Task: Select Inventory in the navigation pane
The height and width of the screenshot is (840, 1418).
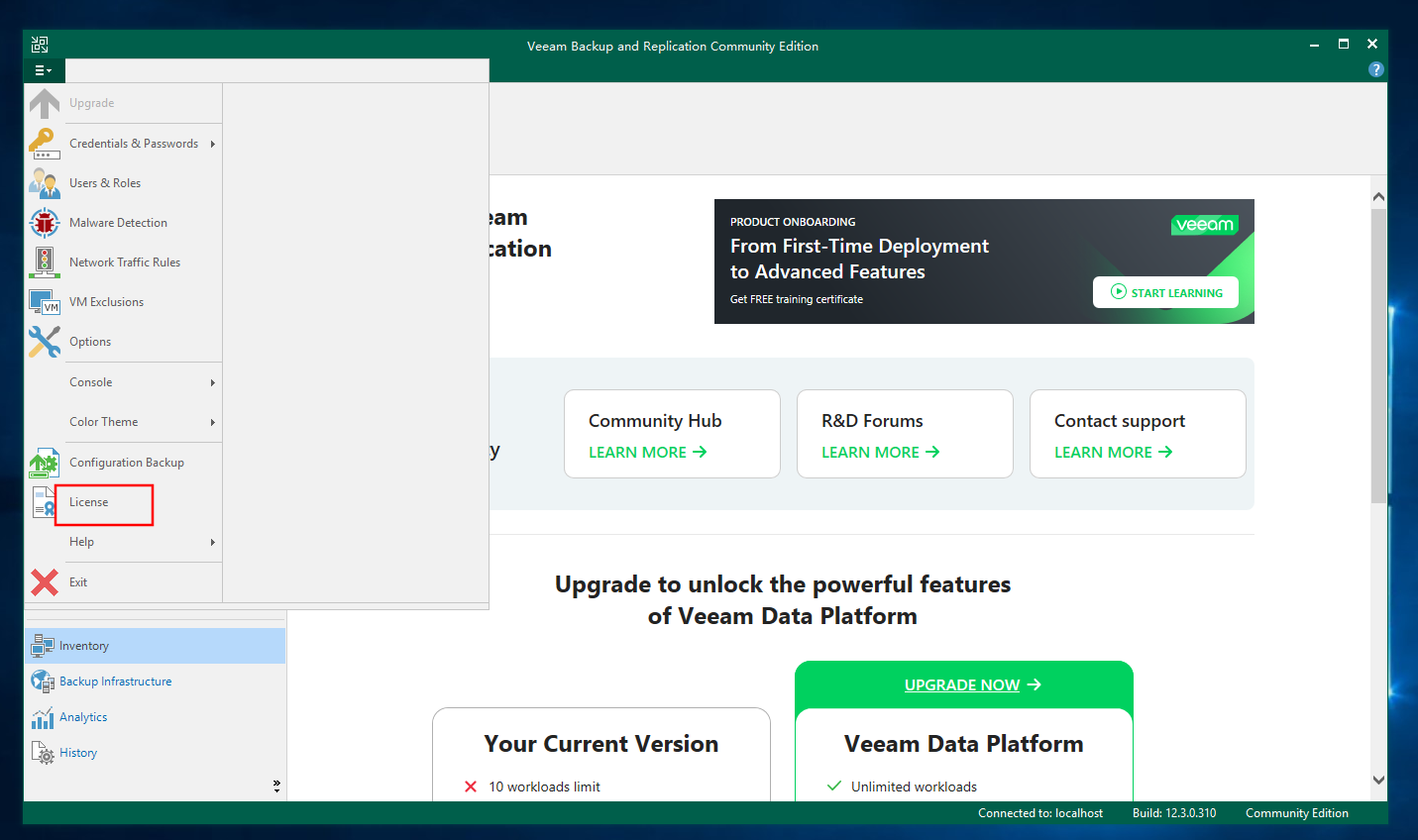Action: tap(156, 646)
